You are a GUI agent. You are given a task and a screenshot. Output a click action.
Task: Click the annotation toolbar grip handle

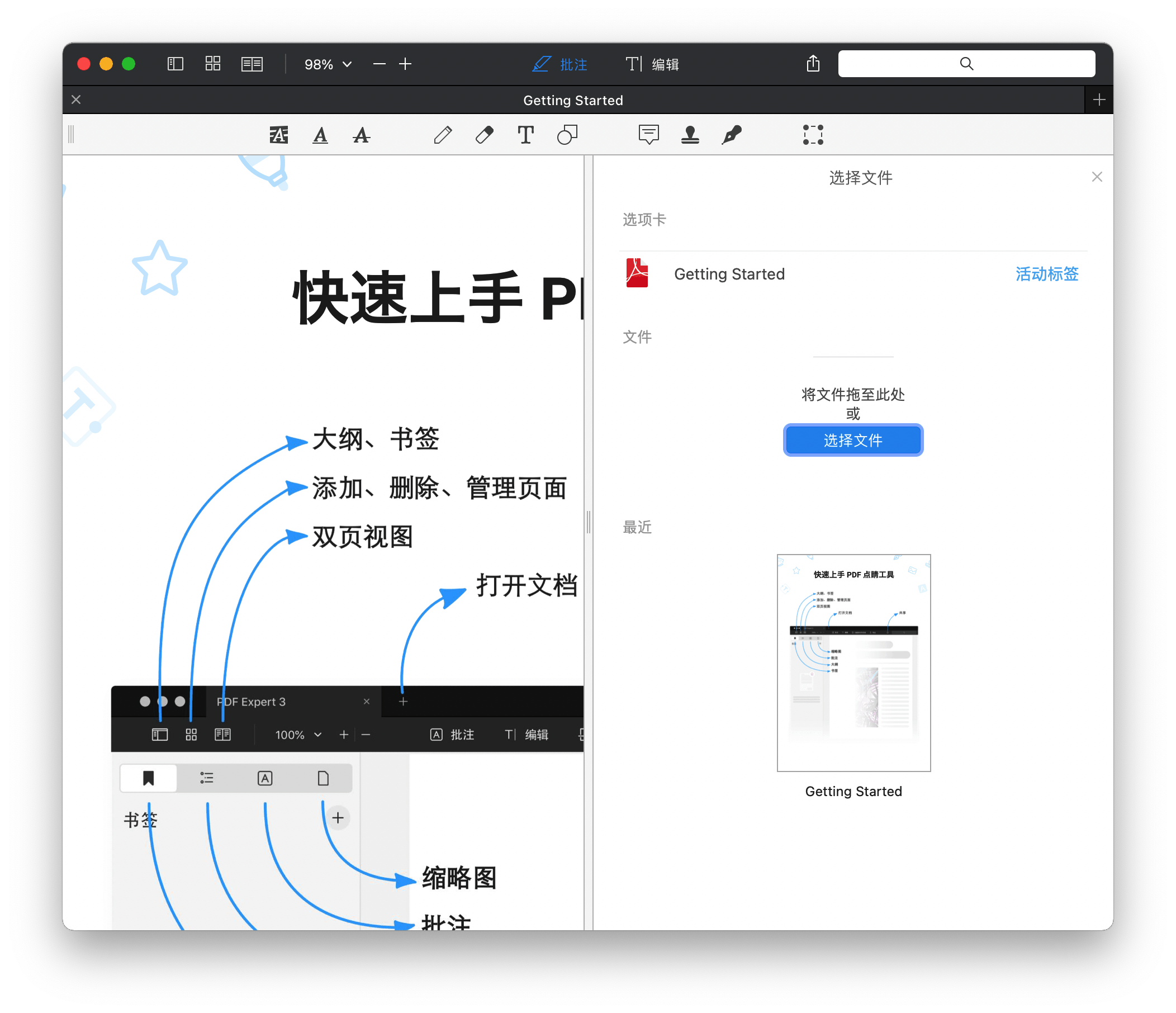pyautogui.click(x=72, y=135)
